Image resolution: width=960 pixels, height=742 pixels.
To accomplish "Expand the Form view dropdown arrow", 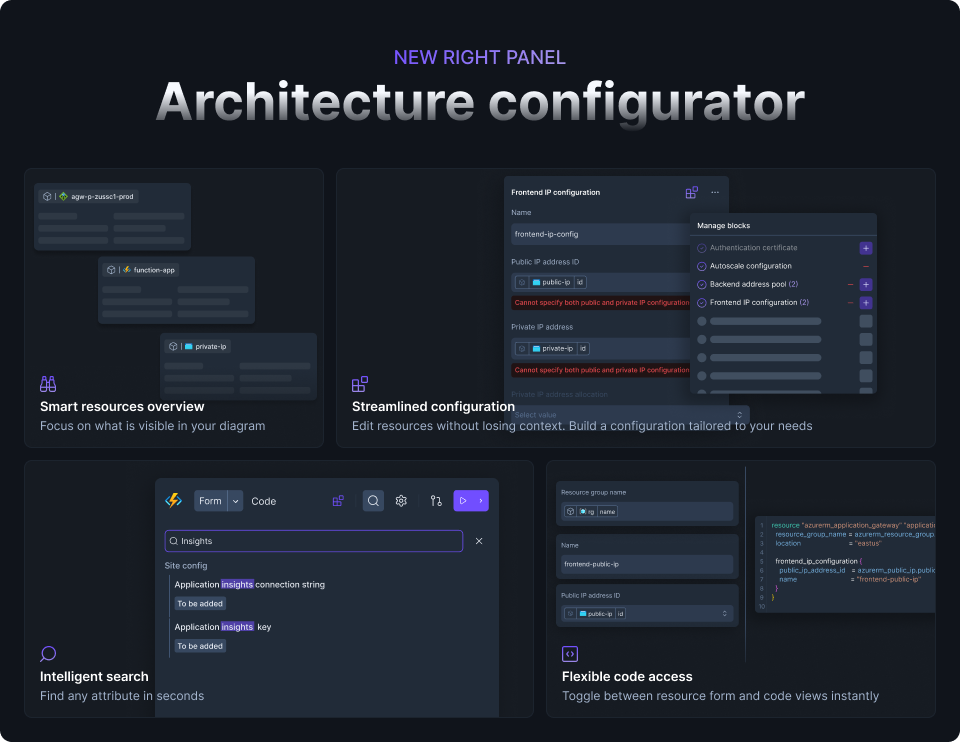I will click(x=236, y=501).
